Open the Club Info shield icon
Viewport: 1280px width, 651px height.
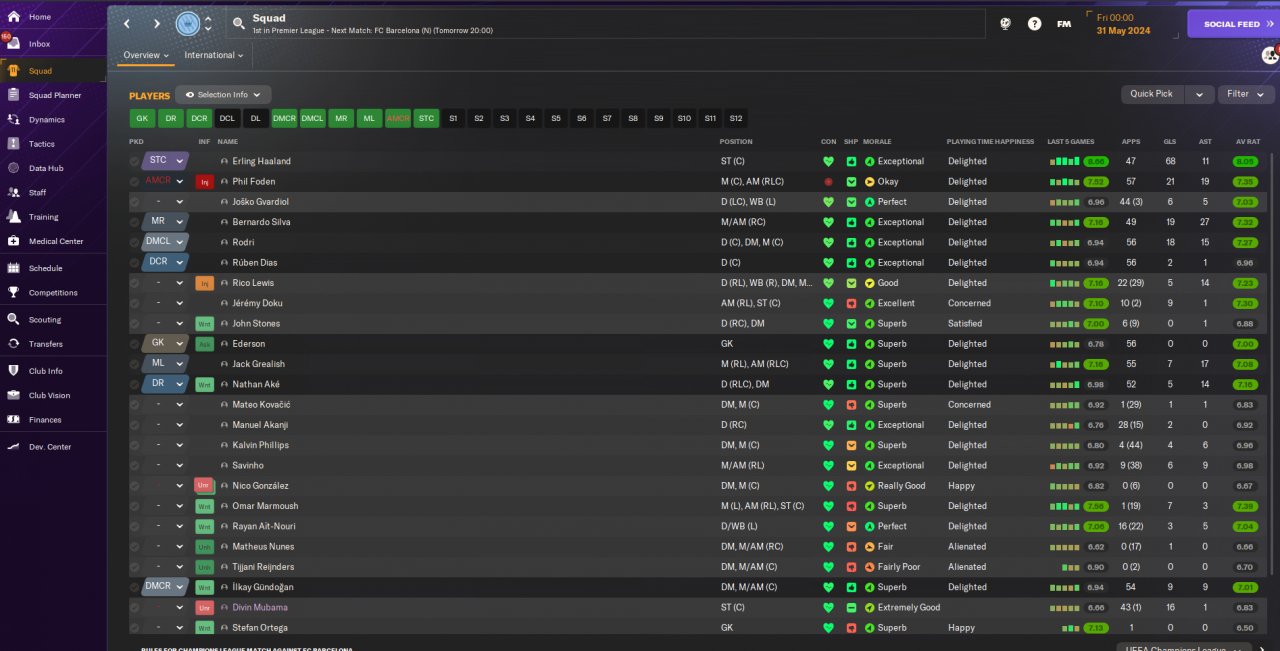tap(13, 371)
